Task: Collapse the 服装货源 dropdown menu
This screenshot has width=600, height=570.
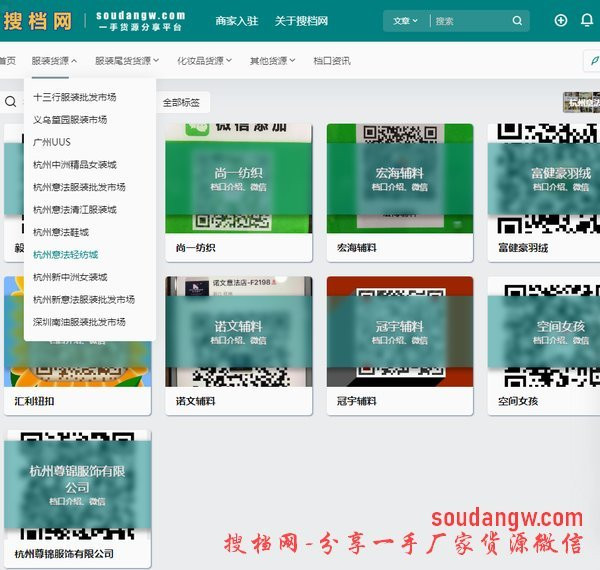Action: (x=54, y=61)
